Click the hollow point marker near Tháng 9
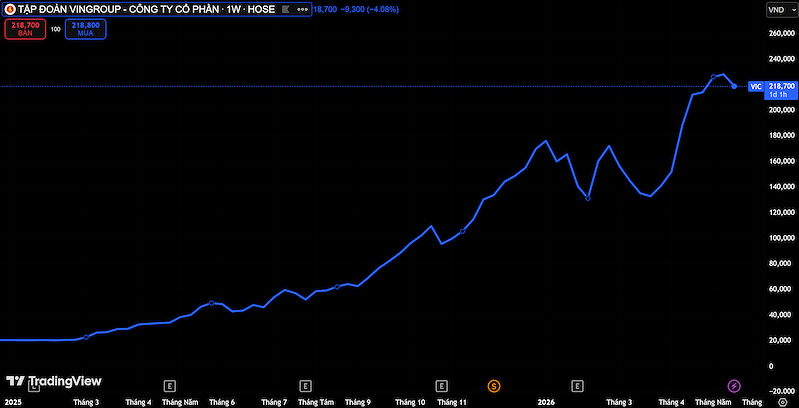Screen dimensions: 799x408 coord(337,287)
